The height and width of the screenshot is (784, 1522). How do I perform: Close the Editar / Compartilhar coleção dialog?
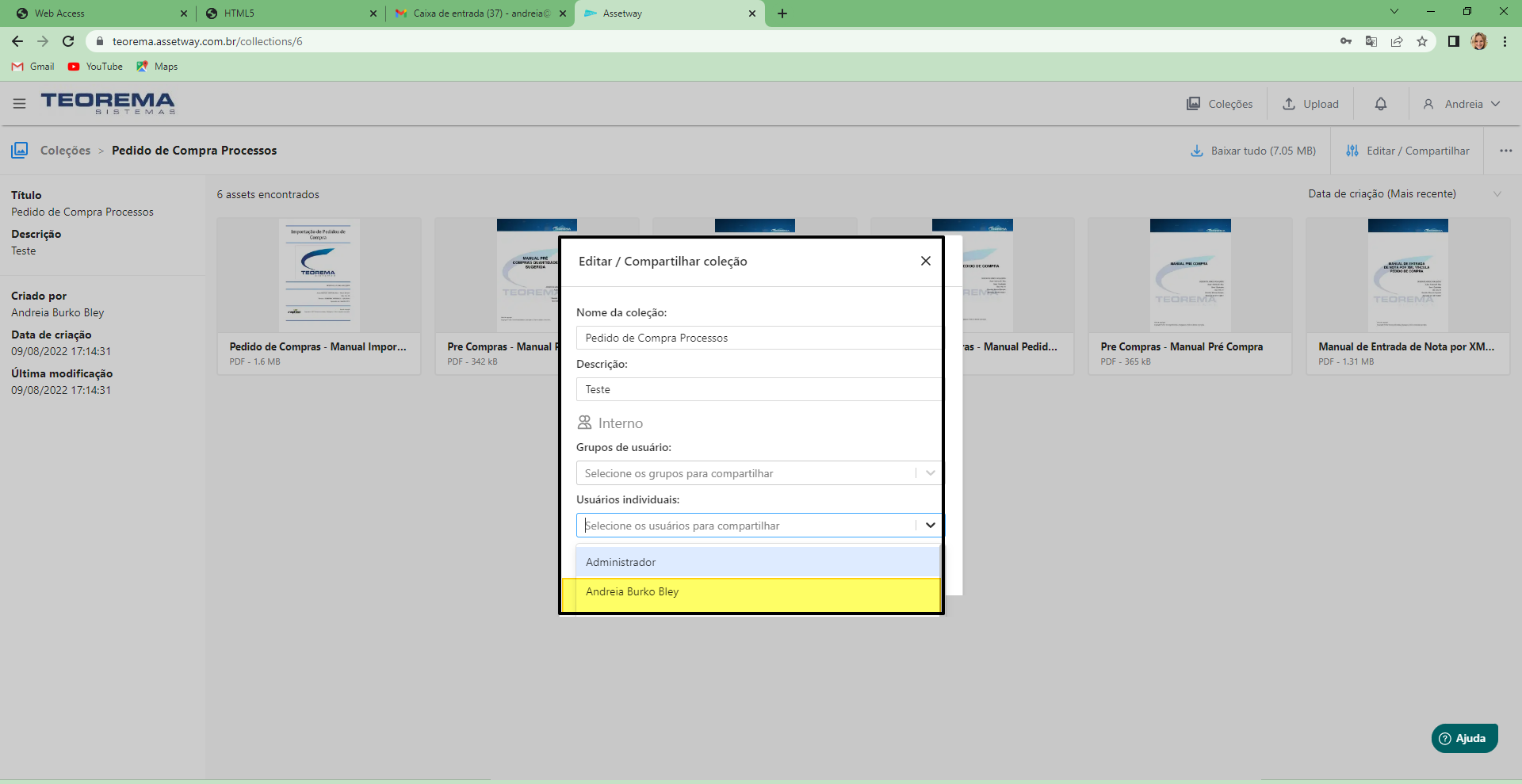pos(925,261)
